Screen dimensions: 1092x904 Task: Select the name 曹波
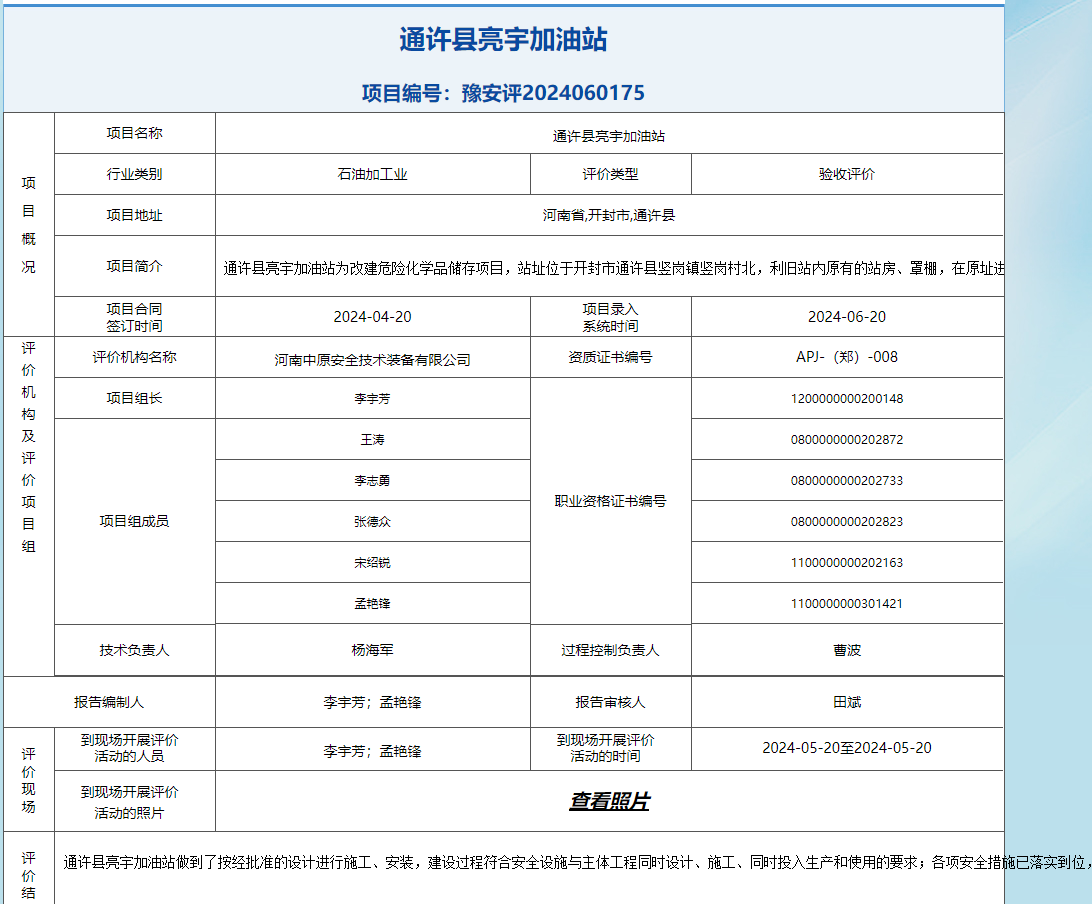(847, 650)
